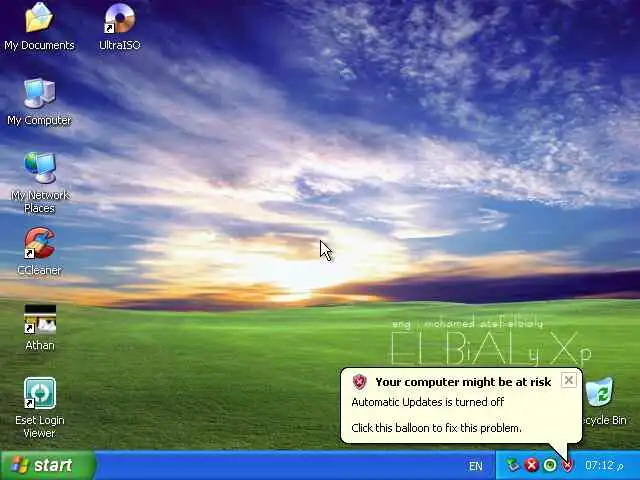Click the red security shield tray icon
This screenshot has width=640, height=480.
point(568,465)
